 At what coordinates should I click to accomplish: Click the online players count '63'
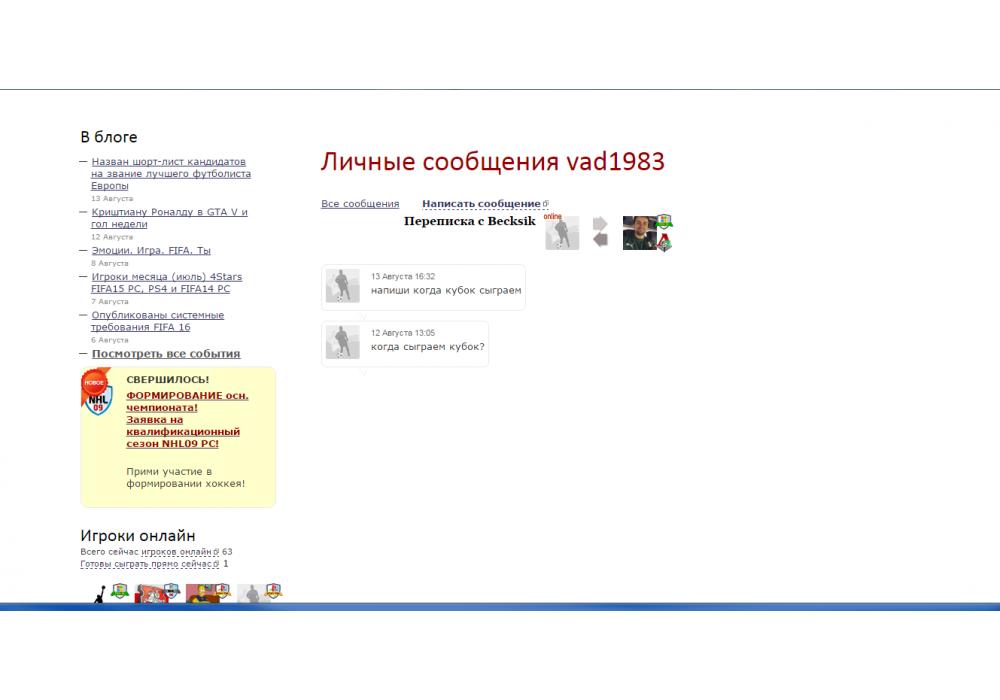click(227, 552)
